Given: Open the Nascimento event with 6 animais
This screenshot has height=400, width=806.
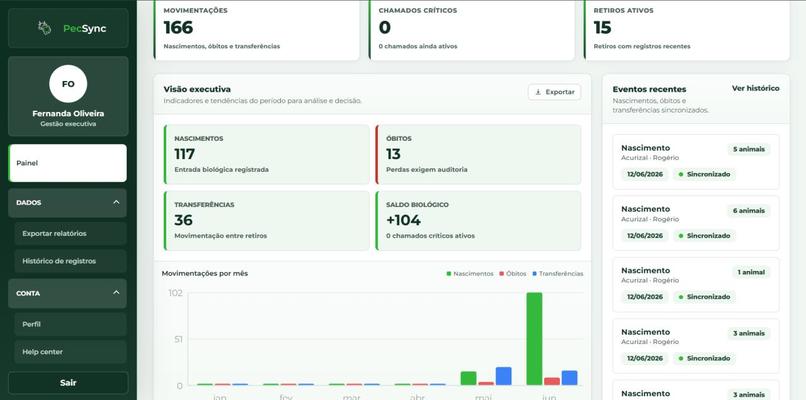Looking at the screenshot, I should [x=696, y=223].
